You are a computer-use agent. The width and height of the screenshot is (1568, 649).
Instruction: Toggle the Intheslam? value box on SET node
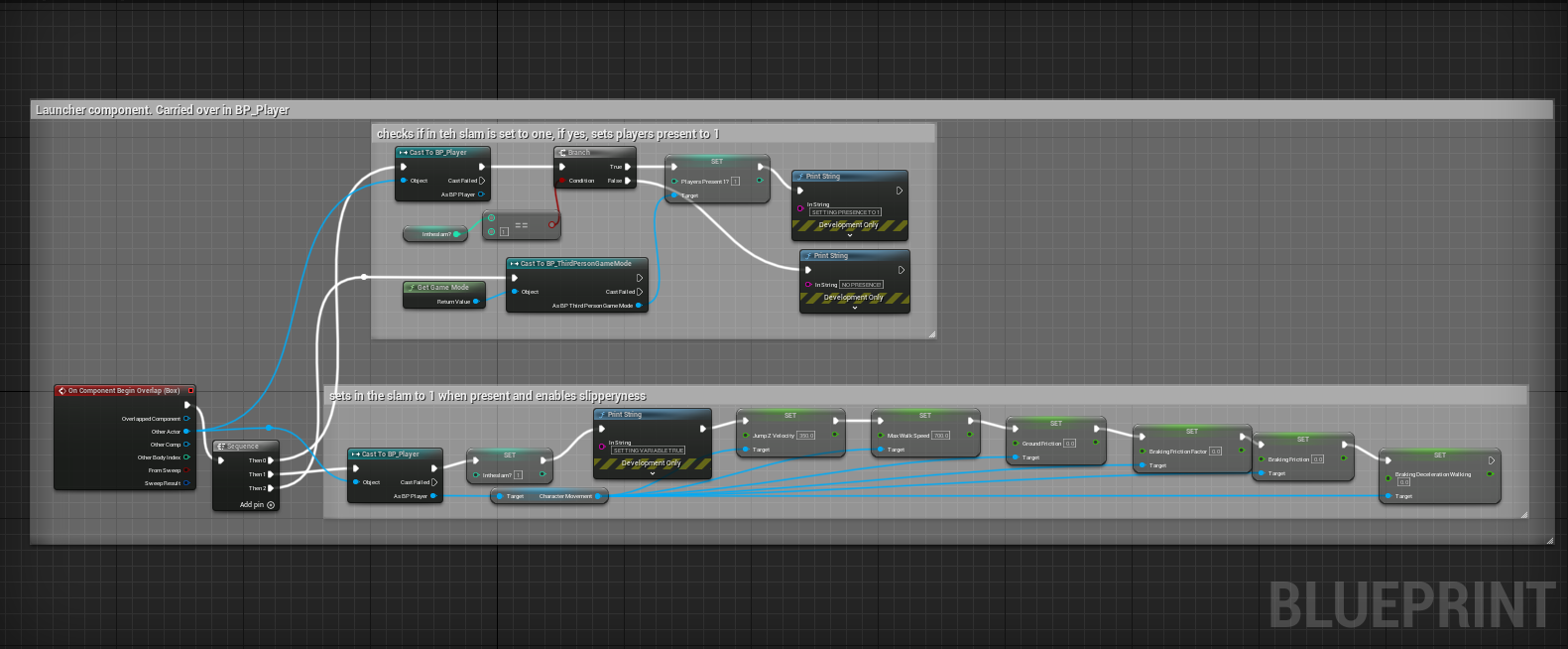tap(518, 475)
